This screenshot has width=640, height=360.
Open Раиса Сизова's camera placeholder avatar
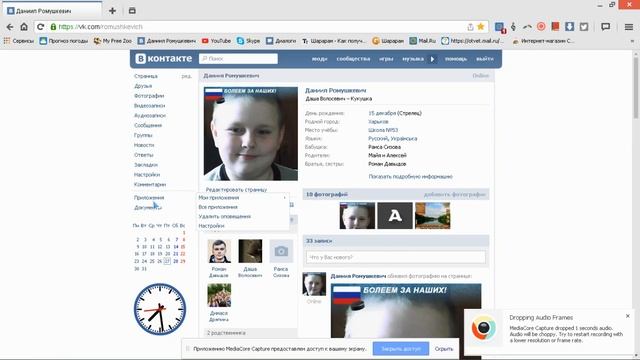click(281, 251)
